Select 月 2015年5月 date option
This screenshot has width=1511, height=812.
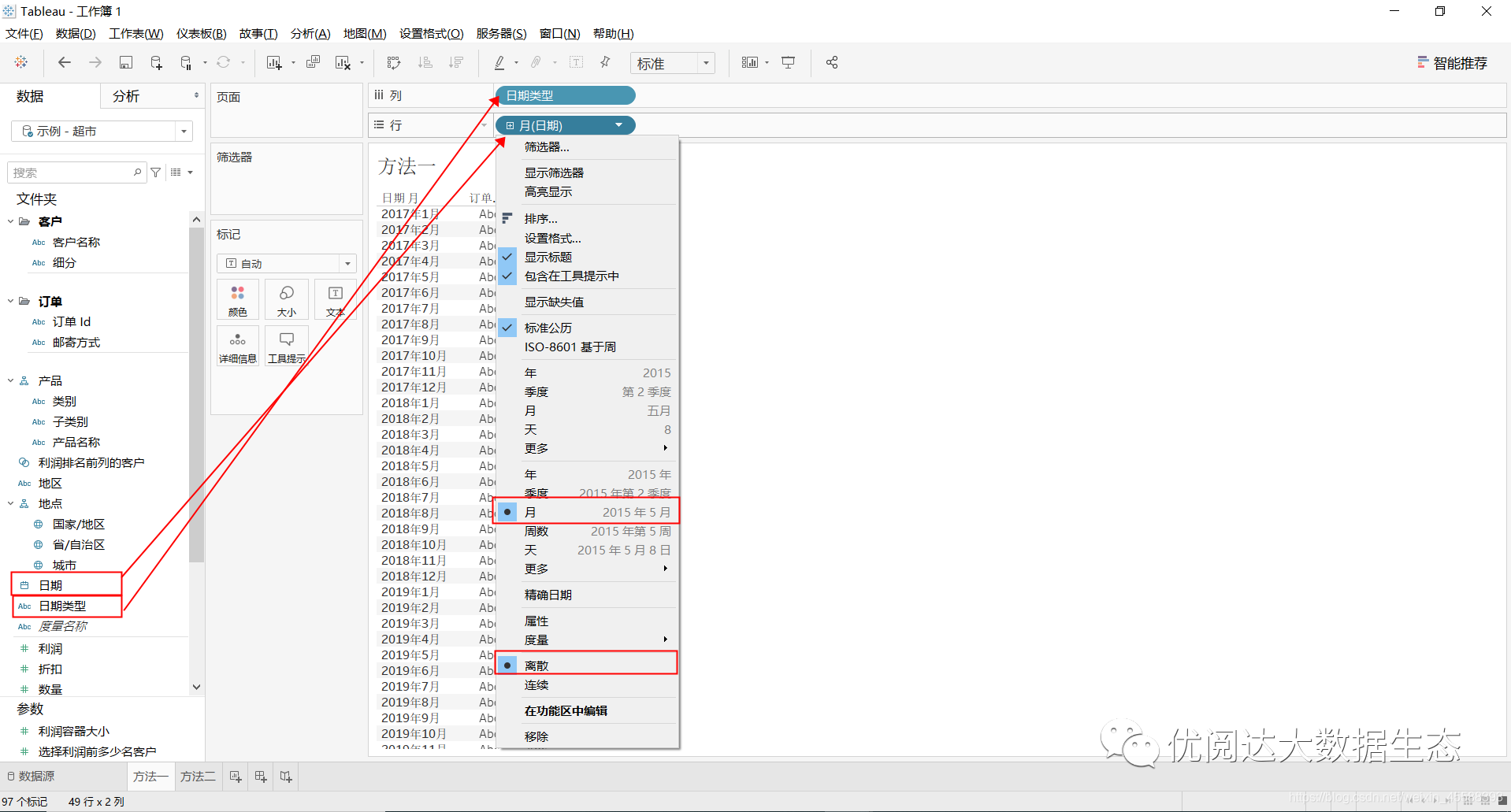coord(587,512)
